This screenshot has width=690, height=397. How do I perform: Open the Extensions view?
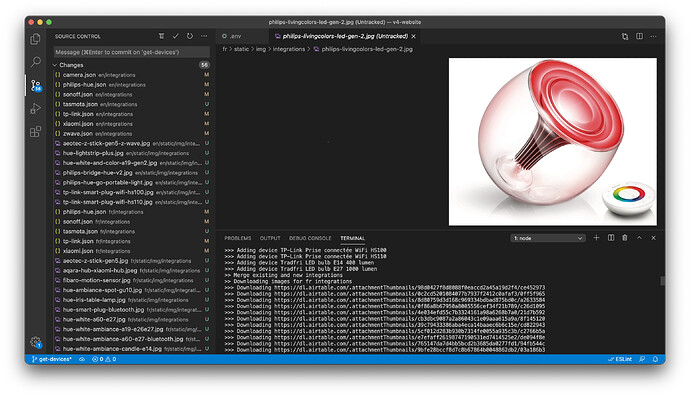pos(36,131)
